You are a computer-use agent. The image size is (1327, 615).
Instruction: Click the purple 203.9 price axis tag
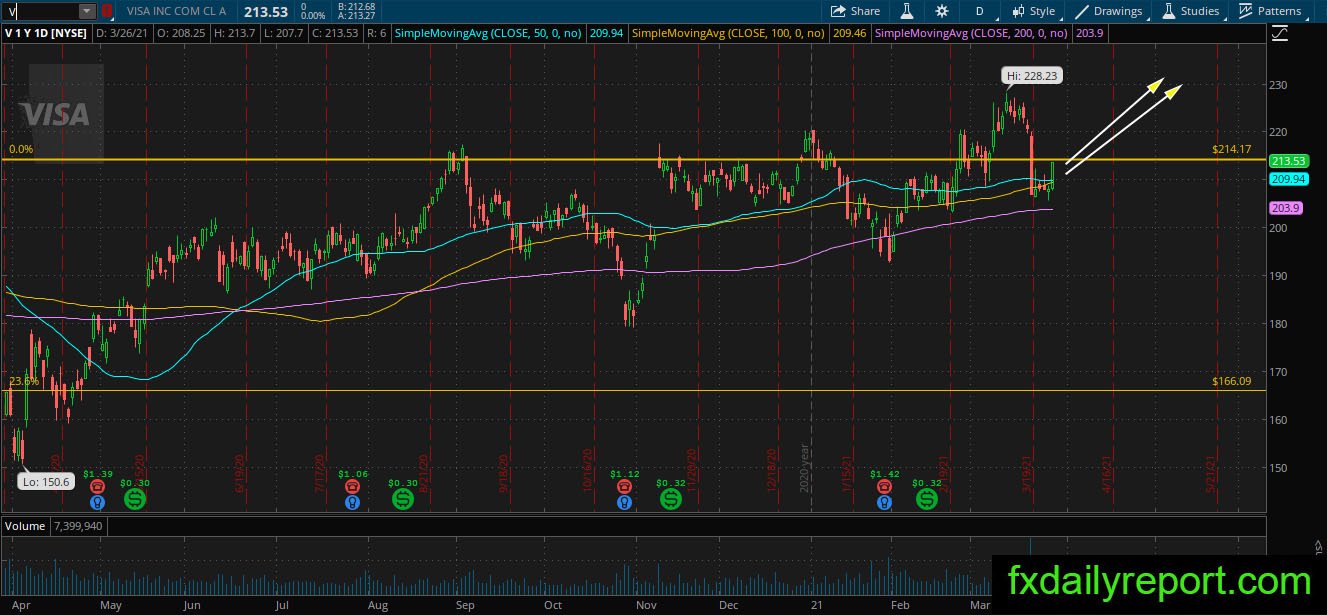1288,207
